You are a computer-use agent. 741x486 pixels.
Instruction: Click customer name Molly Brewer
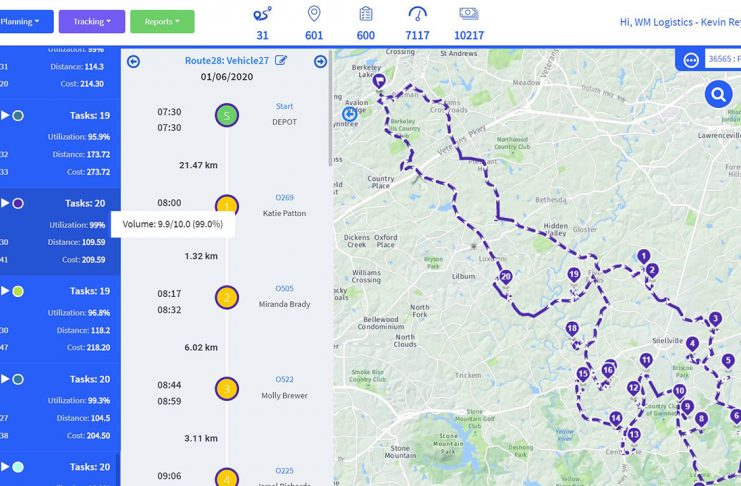pos(284,396)
